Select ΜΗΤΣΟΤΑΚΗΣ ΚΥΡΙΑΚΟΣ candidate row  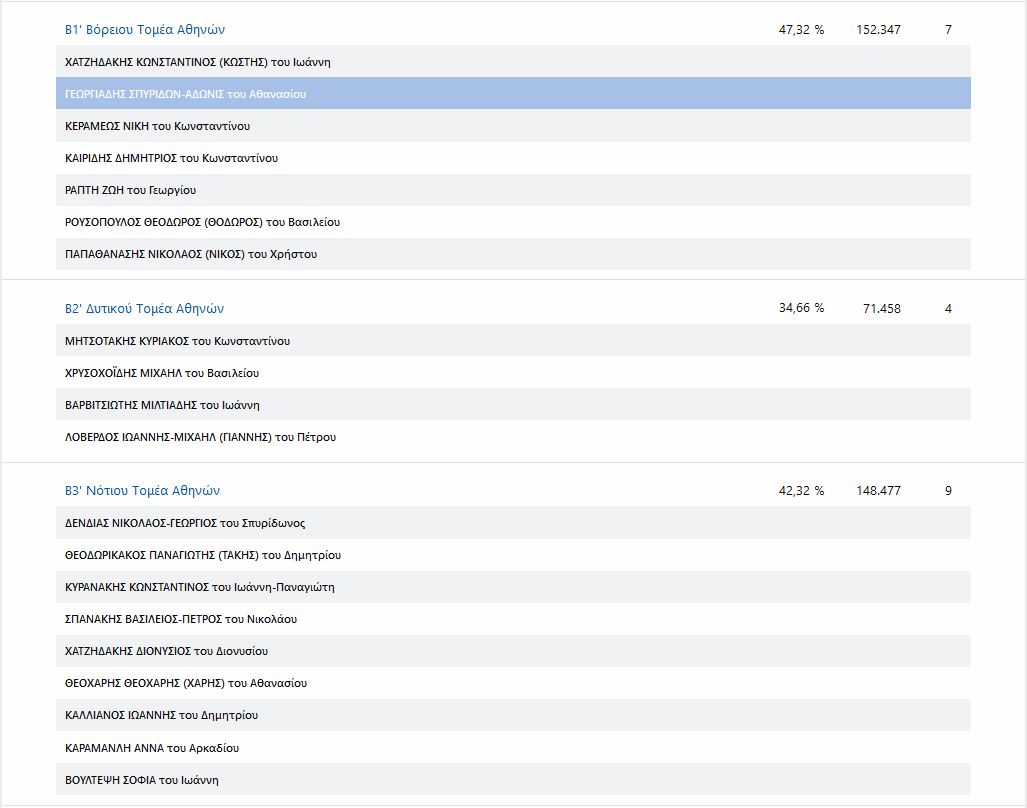[x=177, y=341]
